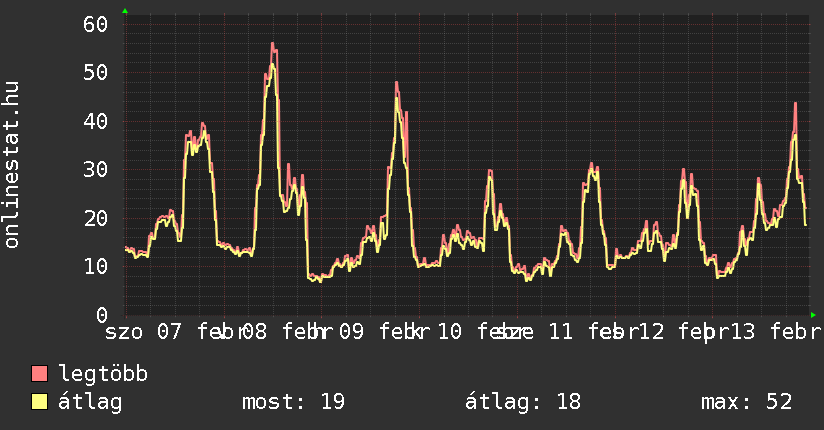Screen dimensions: 824x430
Task: Click the green arrow atop the y-axis
Action: point(125,10)
